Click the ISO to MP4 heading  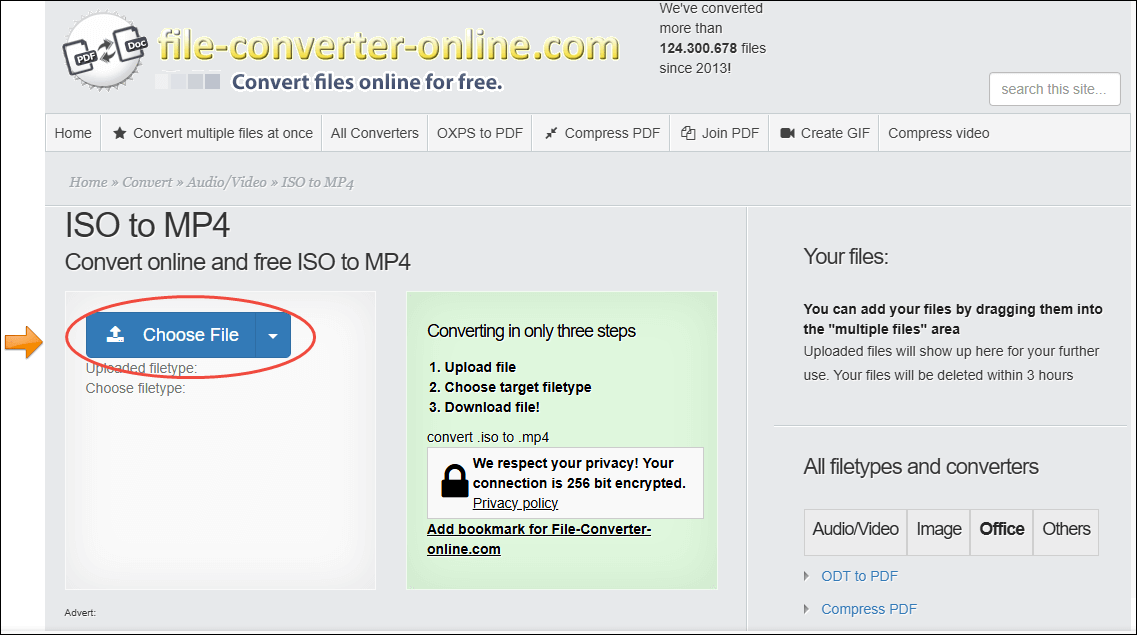[x=147, y=225]
